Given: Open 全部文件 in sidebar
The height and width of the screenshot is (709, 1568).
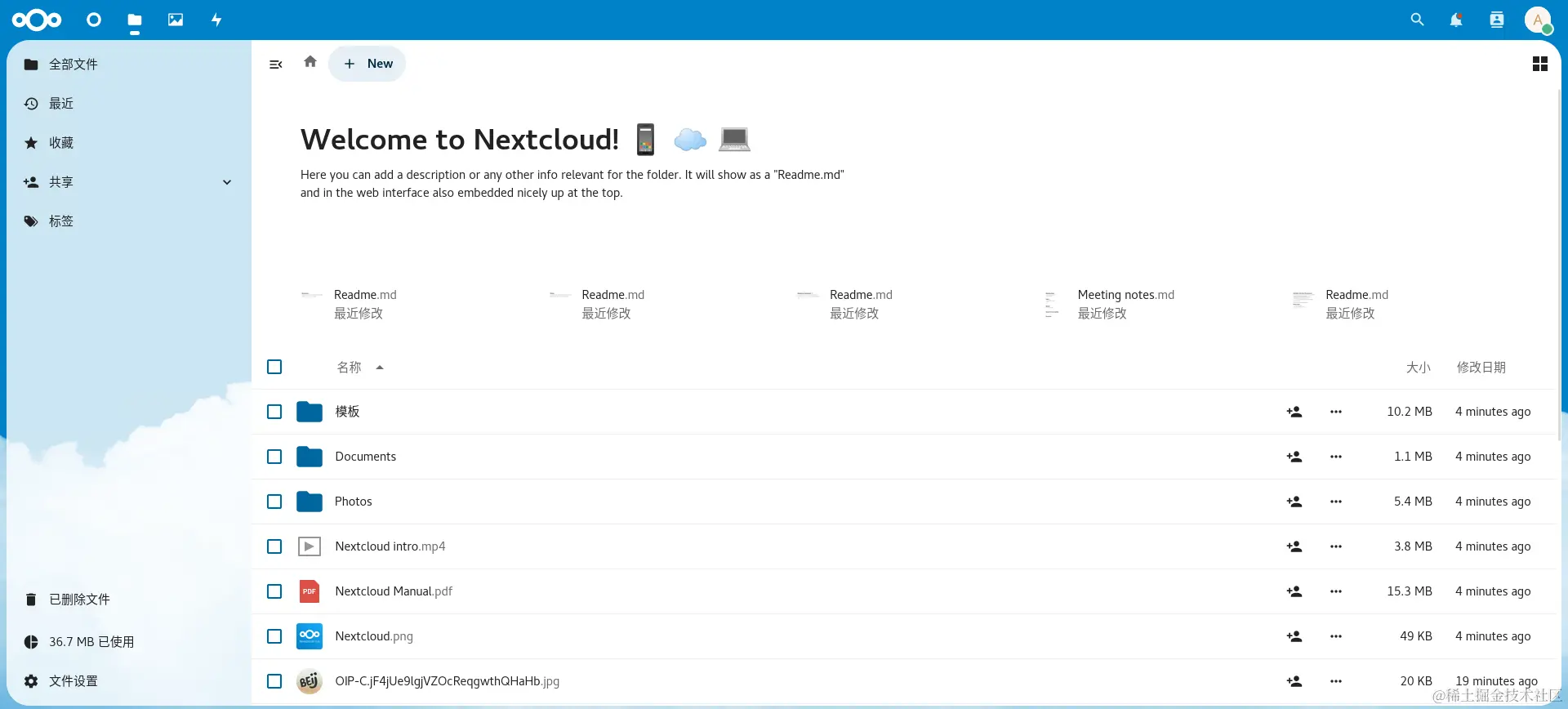Looking at the screenshot, I should tap(129, 65).
